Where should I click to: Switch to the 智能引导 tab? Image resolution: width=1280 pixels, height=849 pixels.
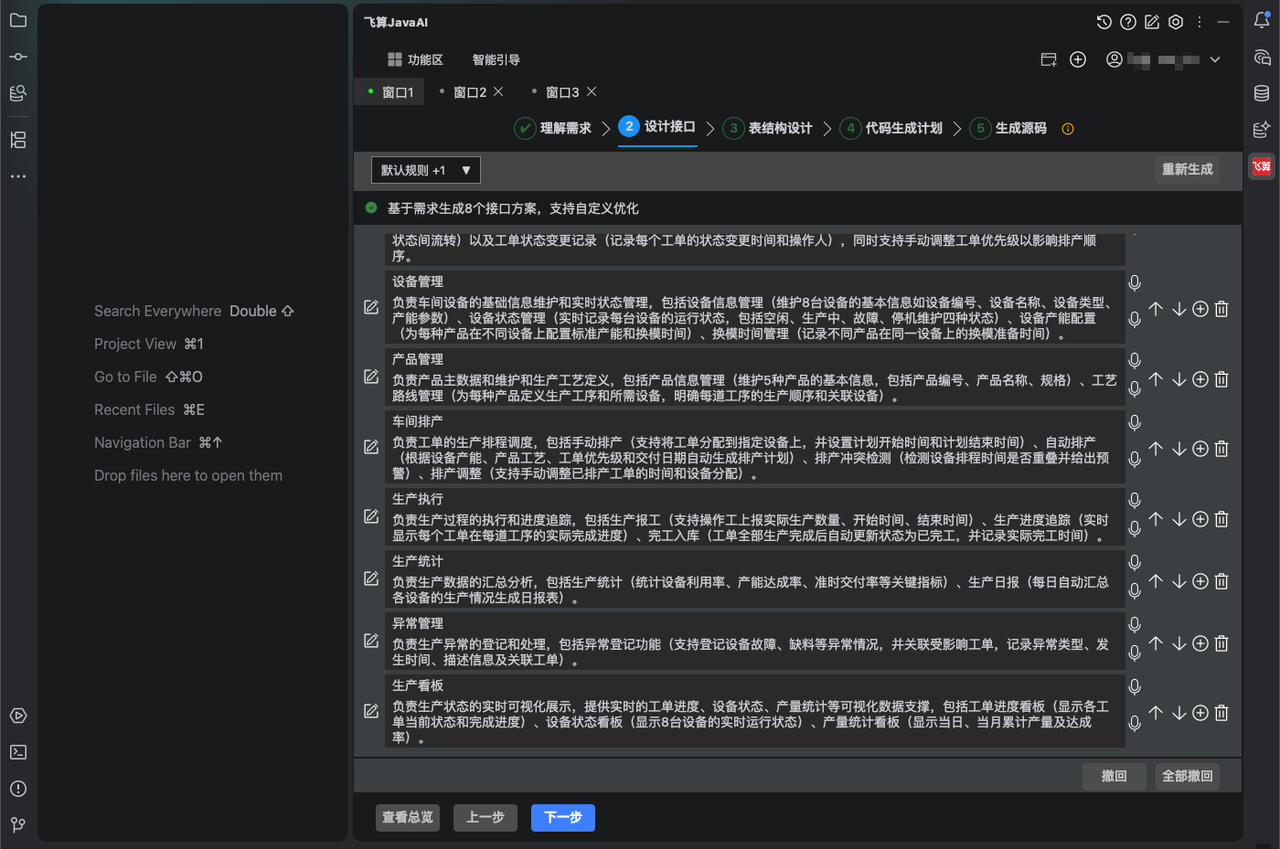496,60
